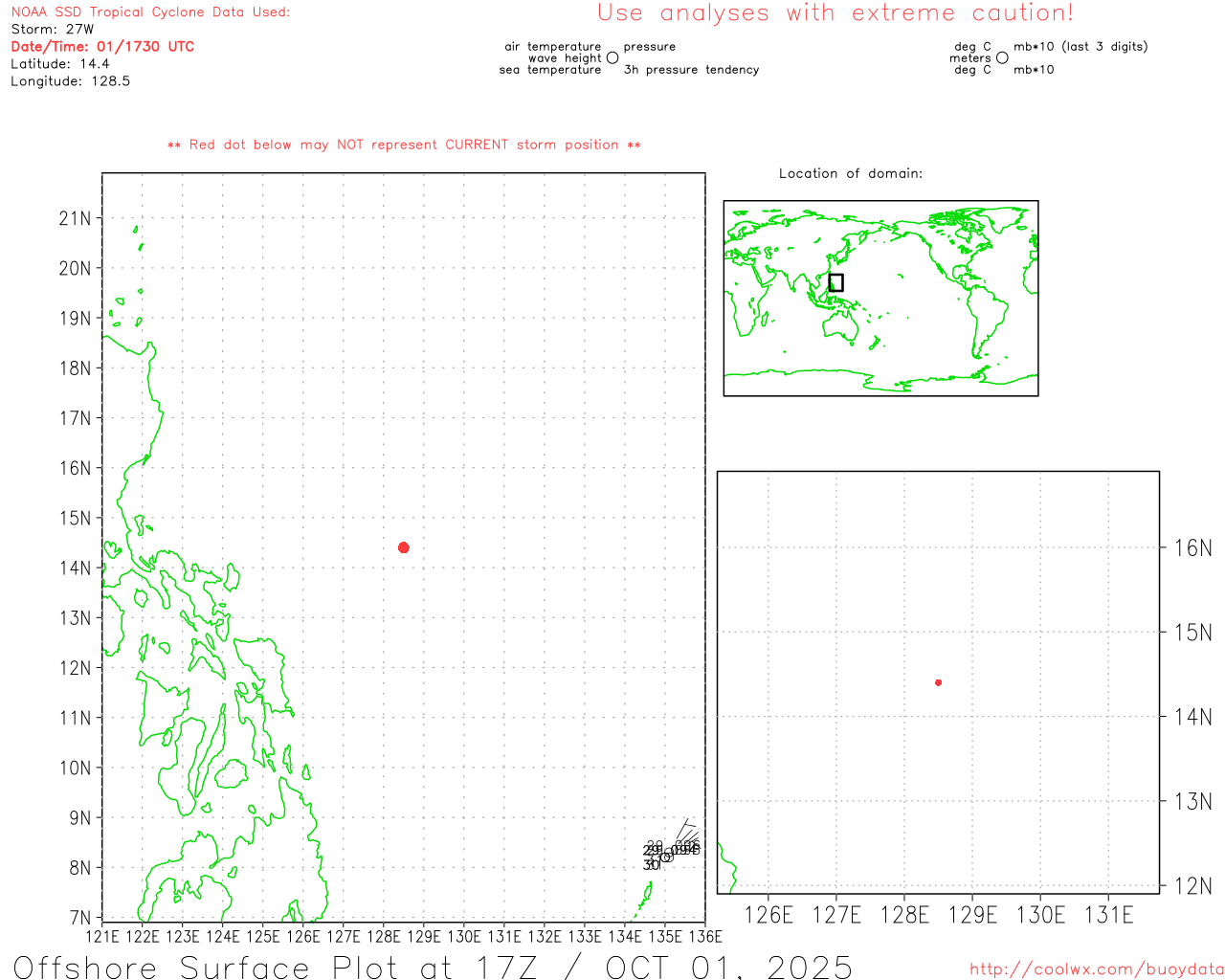This screenshot has width=1225, height=980.
Task: Click the '3h pressure tendency' legend label
Action: [x=691, y=70]
